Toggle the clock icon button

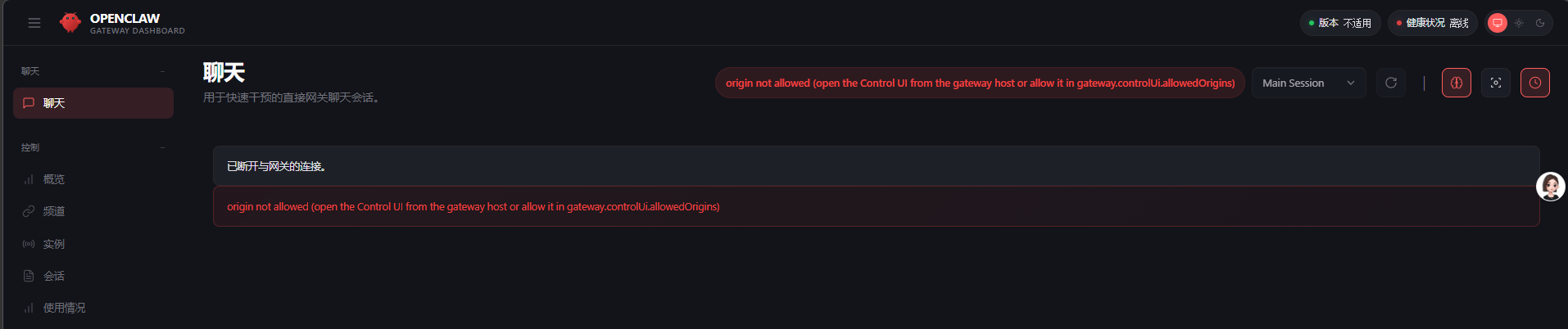point(1534,83)
